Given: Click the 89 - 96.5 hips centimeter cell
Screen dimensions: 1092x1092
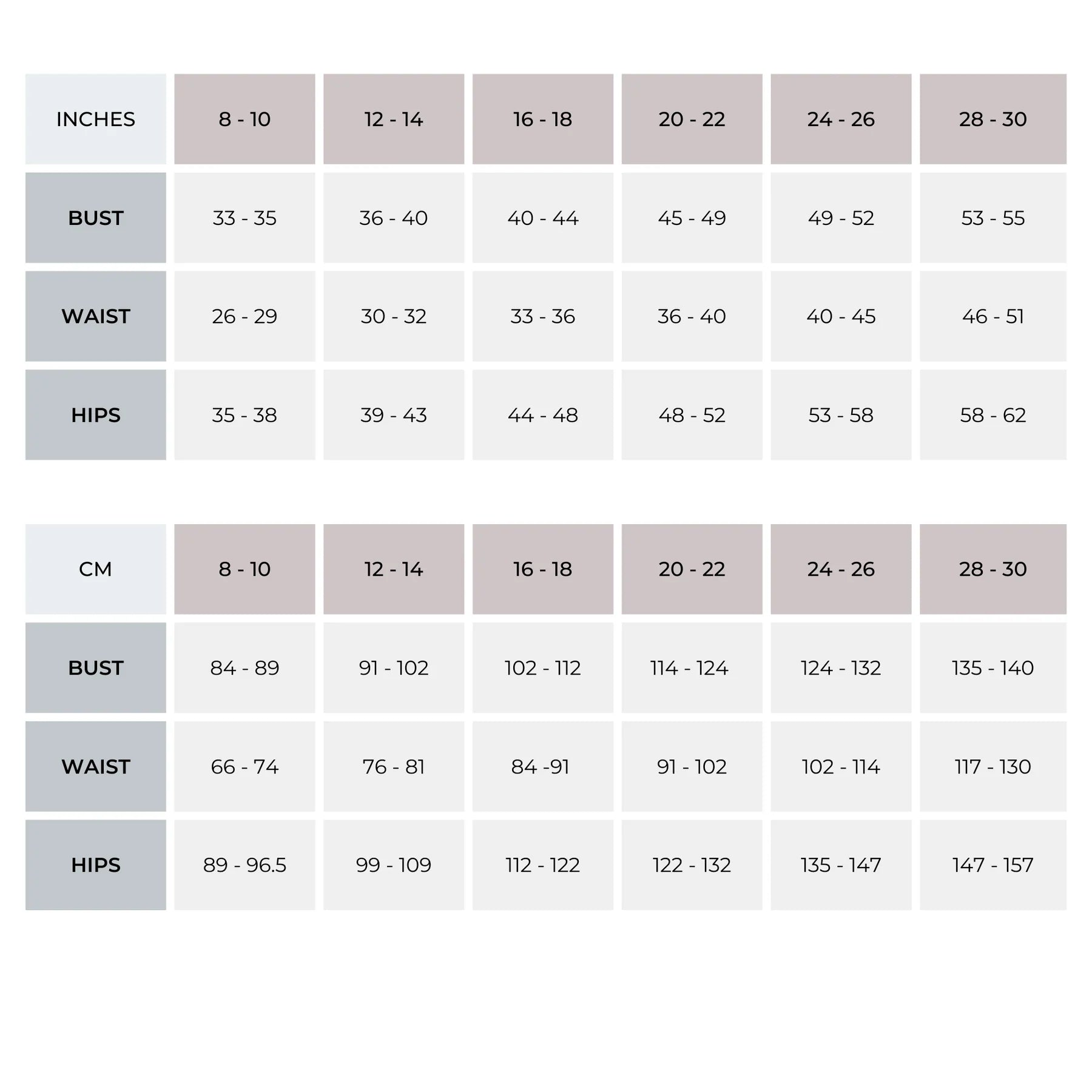Looking at the screenshot, I should point(244,864).
